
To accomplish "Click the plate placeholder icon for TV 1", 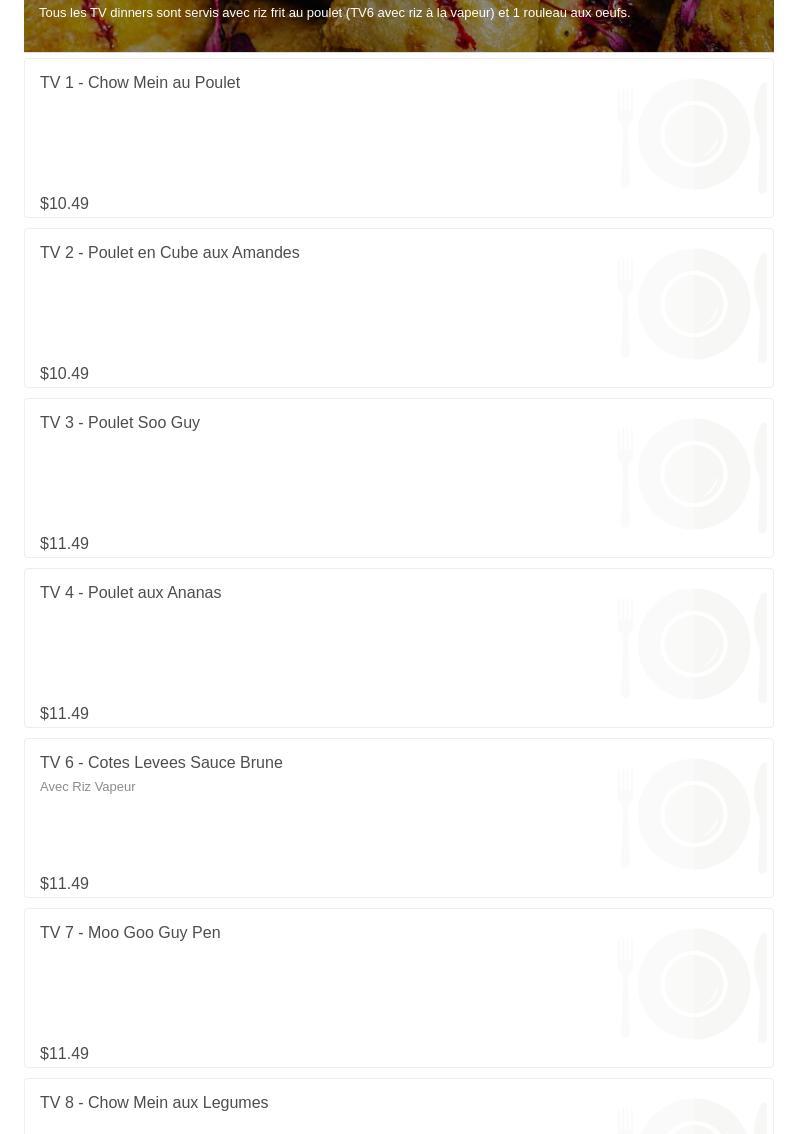I will pyautogui.click(x=693, y=134).
